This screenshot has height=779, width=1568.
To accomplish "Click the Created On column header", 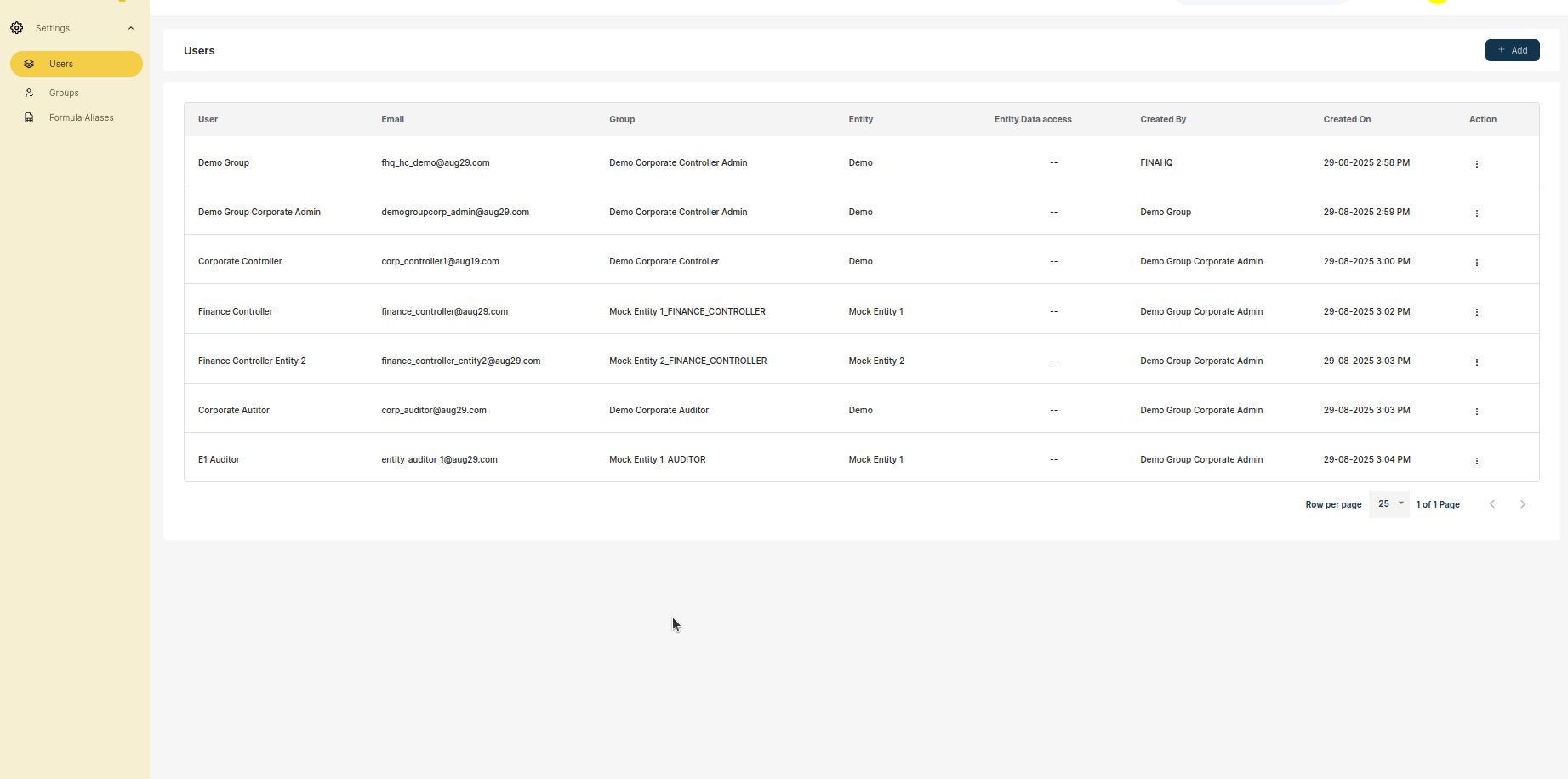I will coord(1346,119).
